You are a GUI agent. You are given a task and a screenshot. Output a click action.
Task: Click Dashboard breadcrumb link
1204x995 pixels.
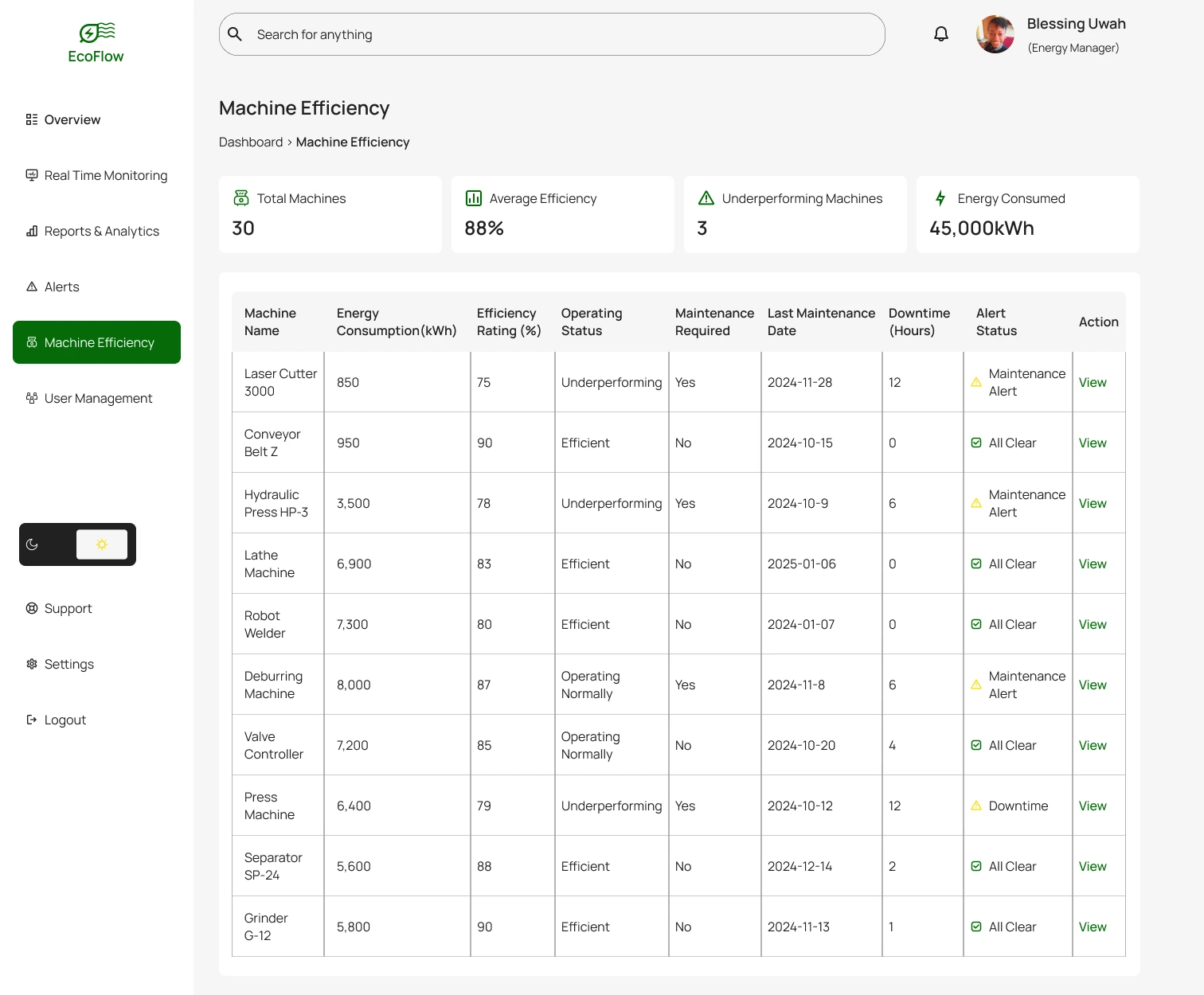click(251, 142)
